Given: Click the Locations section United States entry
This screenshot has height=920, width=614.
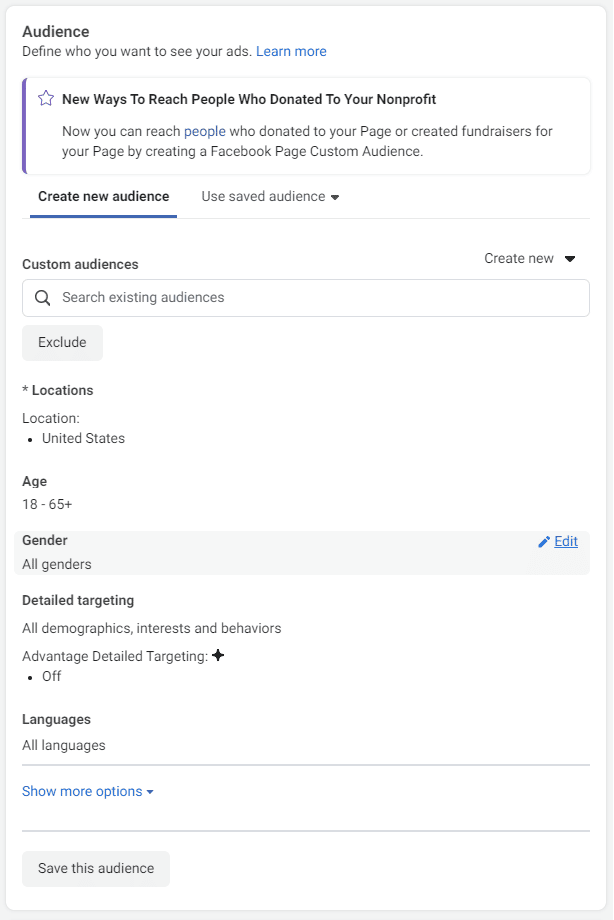Looking at the screenshot, I should point(83,438).
